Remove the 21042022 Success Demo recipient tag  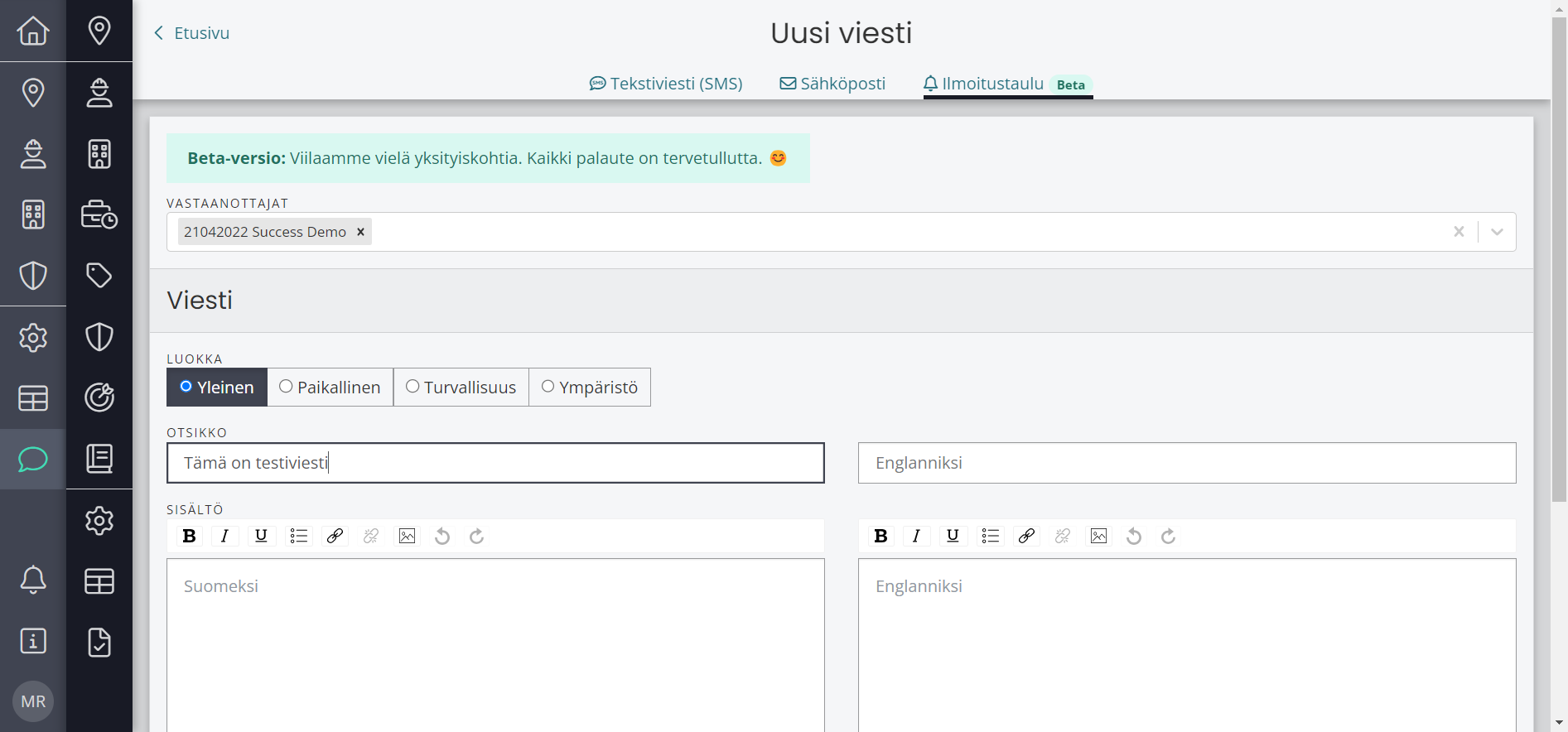coord(360,232)
